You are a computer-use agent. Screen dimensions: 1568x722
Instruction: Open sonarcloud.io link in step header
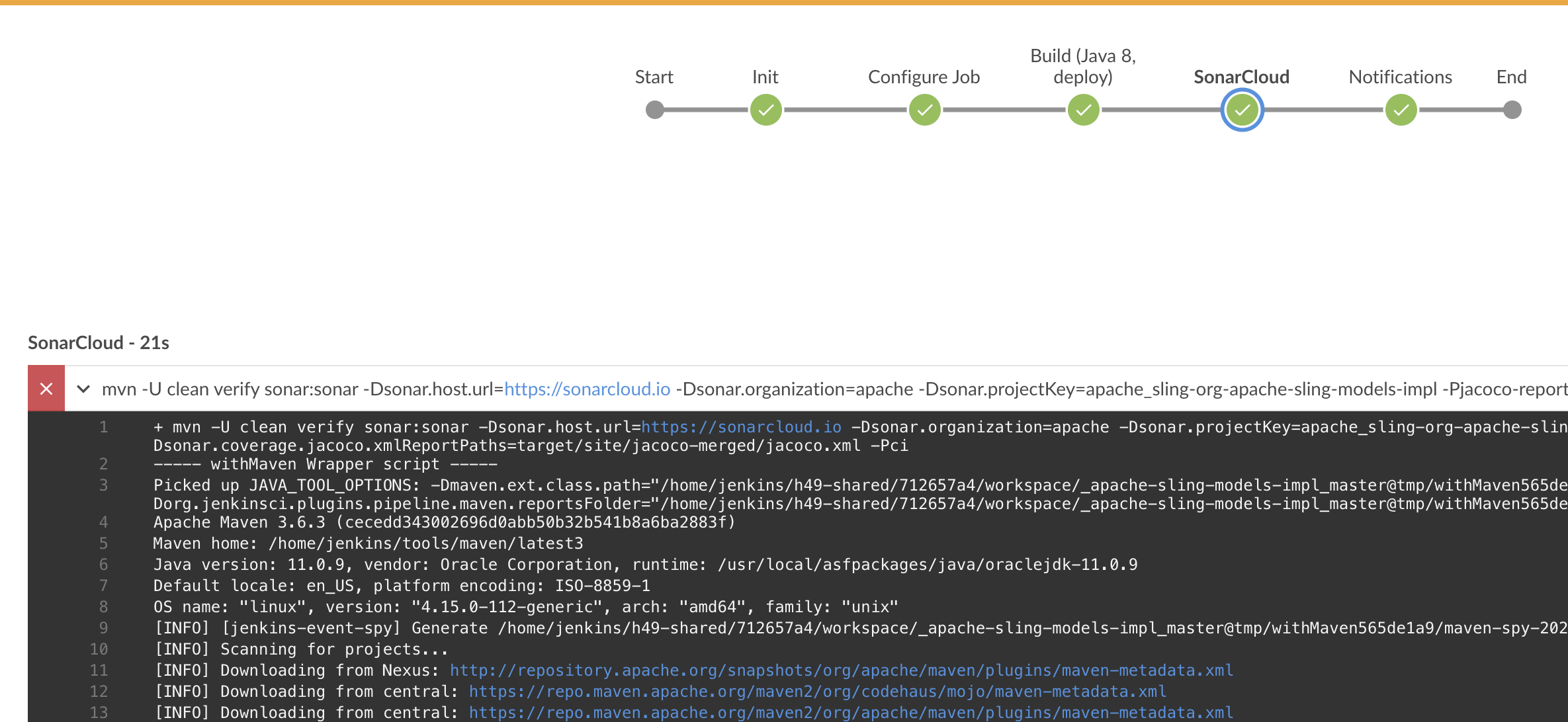[x=587, y=389]
